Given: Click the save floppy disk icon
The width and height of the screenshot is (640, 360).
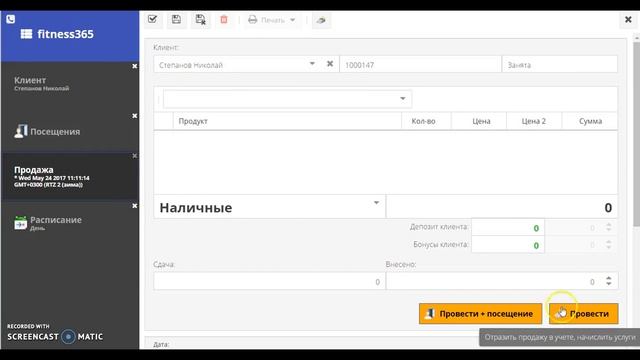Looking at the screenshot, I should 176,20.
